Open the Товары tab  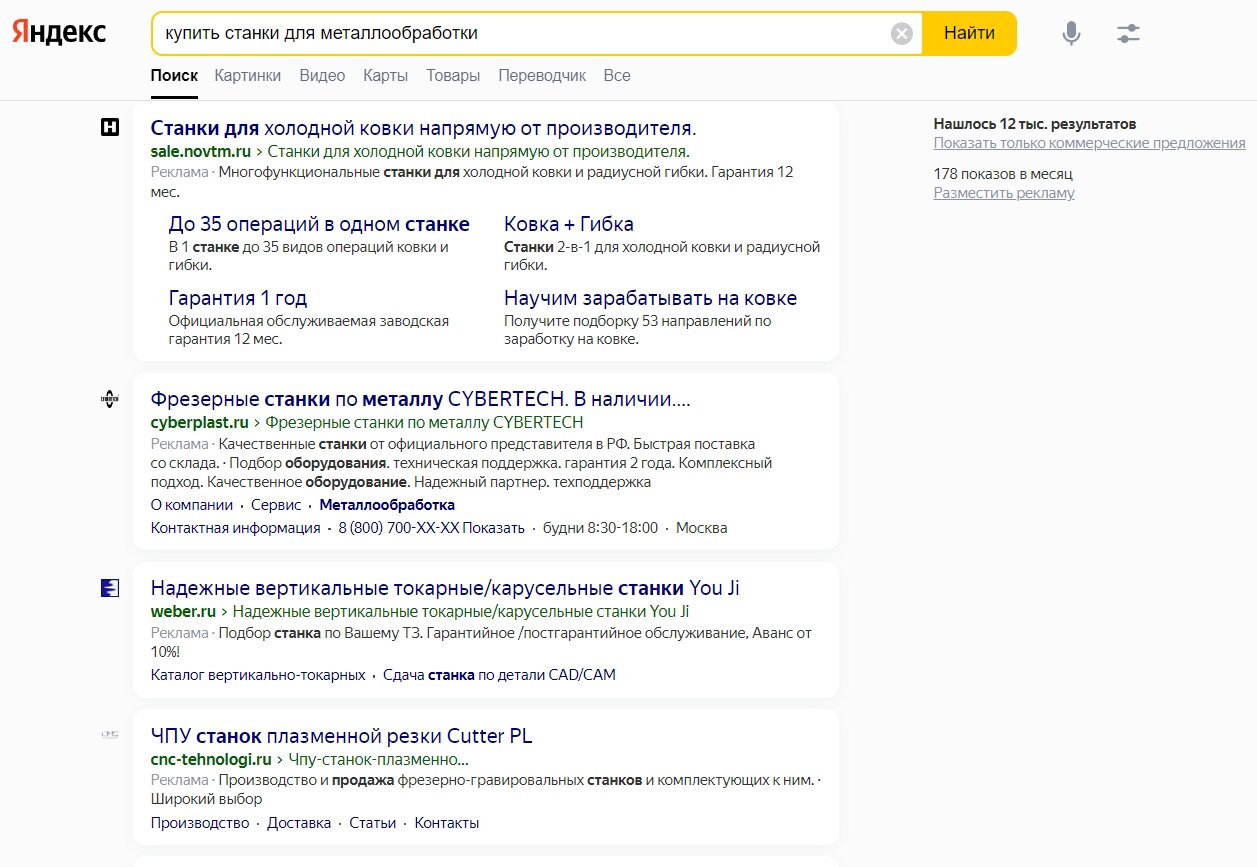pyautogui.click(x=453, y=76)
